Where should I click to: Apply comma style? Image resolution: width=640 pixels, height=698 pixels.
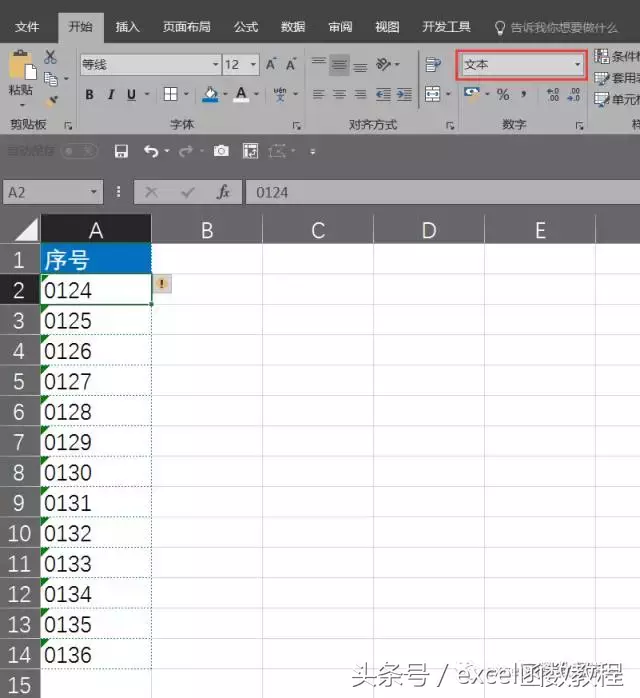point(524,94)
